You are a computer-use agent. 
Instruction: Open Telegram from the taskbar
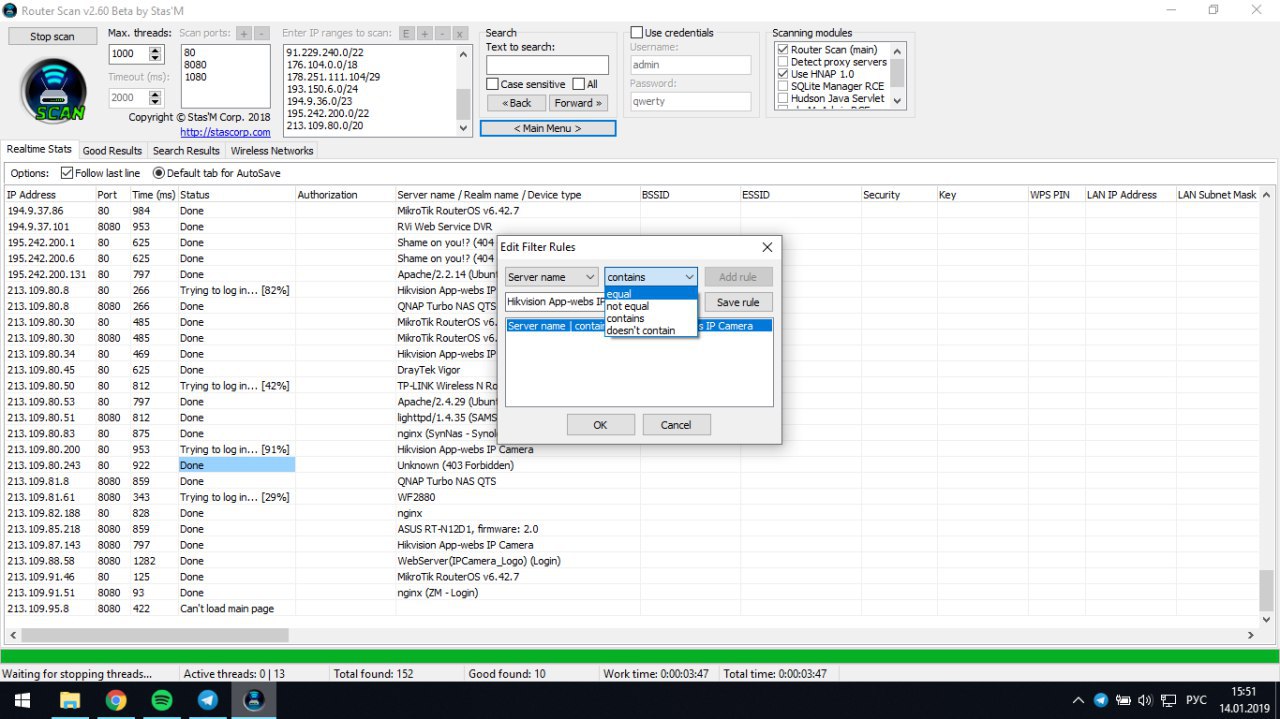[208, 700]
